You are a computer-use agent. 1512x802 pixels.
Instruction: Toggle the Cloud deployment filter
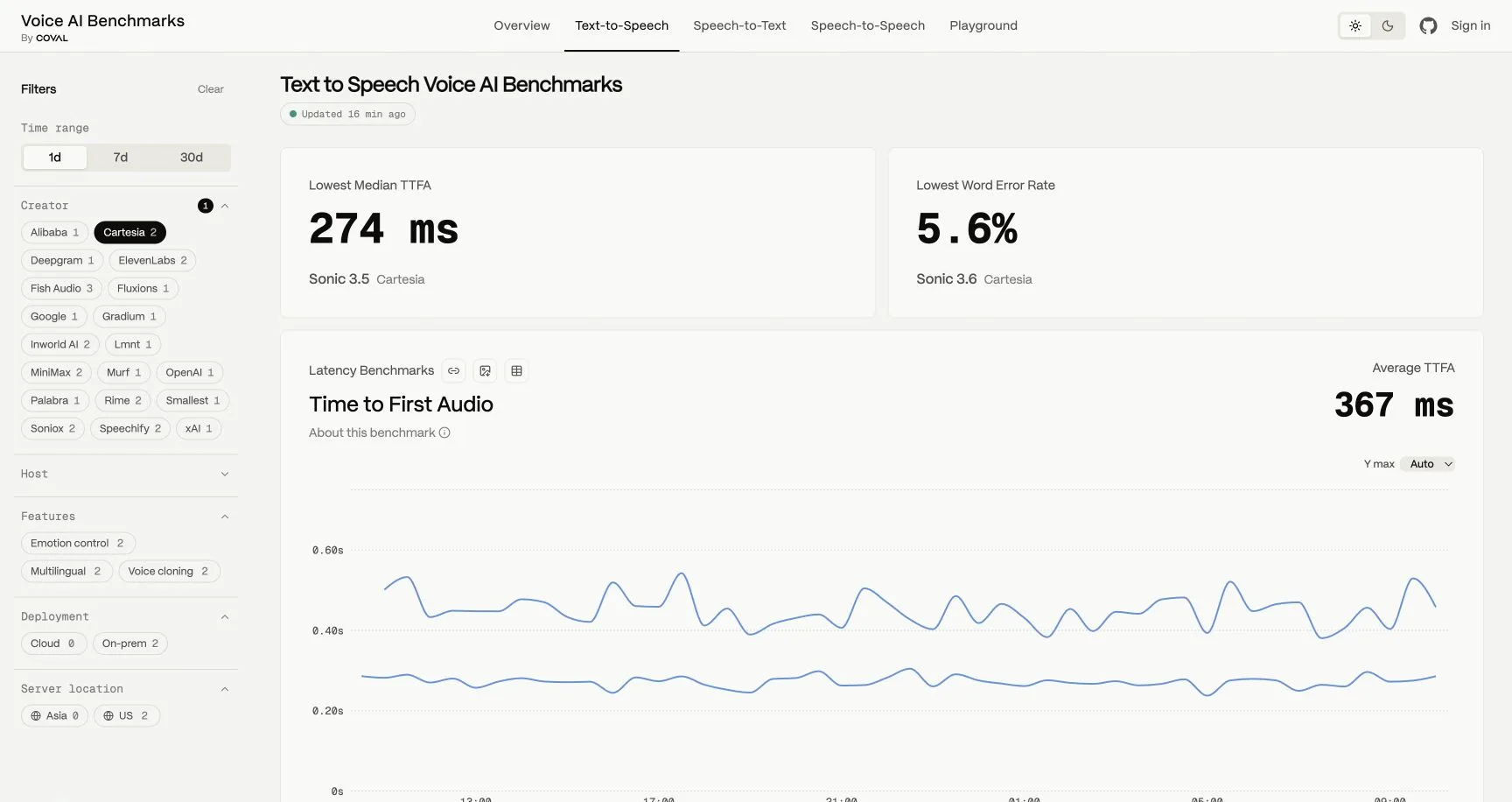[53, 644]
